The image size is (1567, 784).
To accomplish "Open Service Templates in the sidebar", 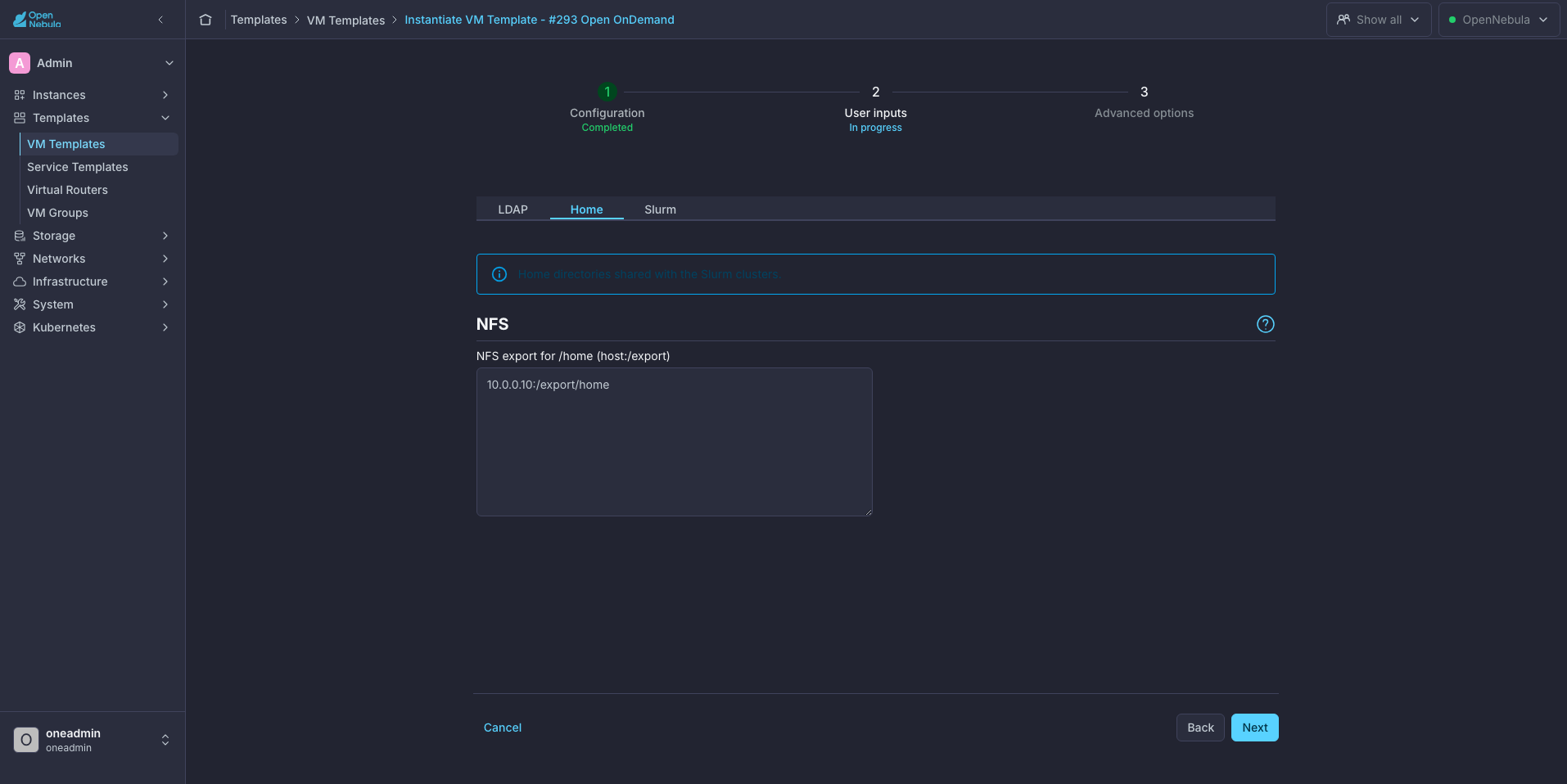I will pyautogui.click(x=99, y=167).
